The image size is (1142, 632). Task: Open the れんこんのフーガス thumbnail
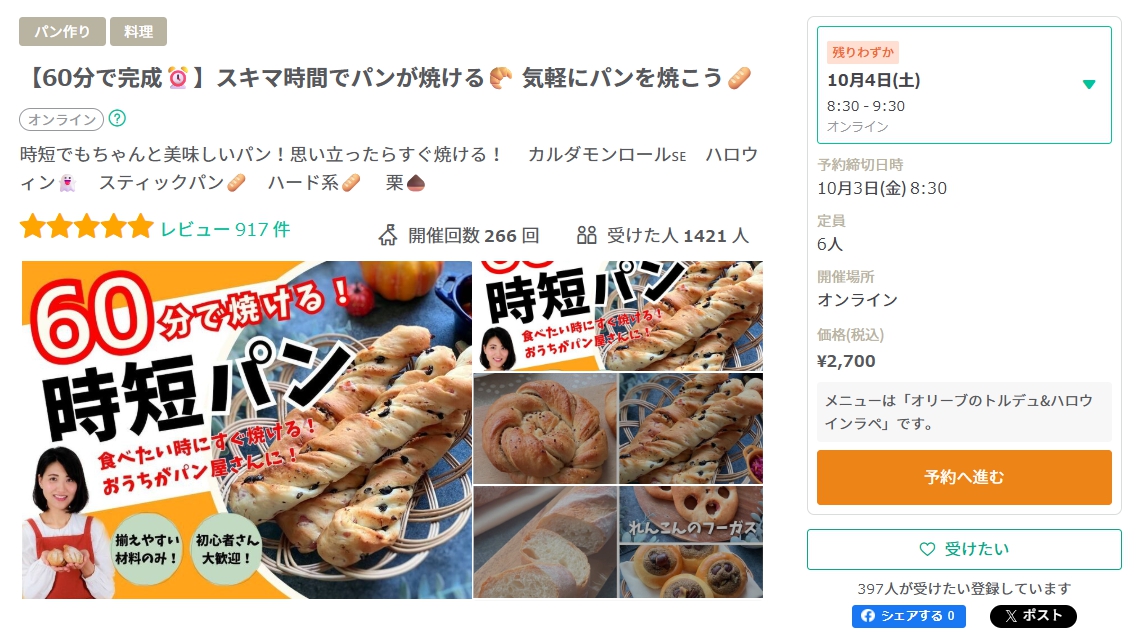click(691, 514)
